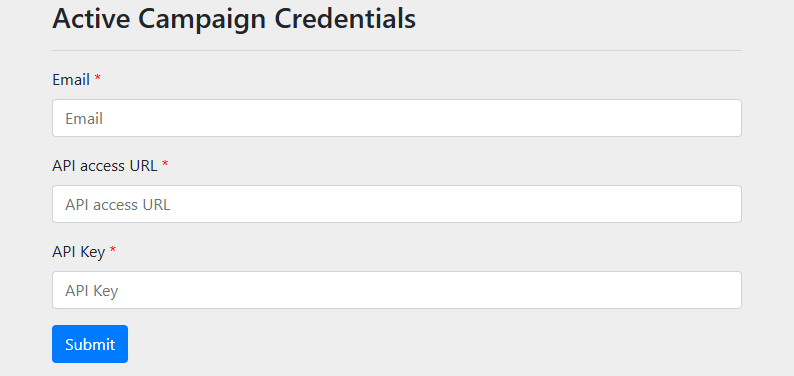Click the gray Email placeholder text

(84, 119)
